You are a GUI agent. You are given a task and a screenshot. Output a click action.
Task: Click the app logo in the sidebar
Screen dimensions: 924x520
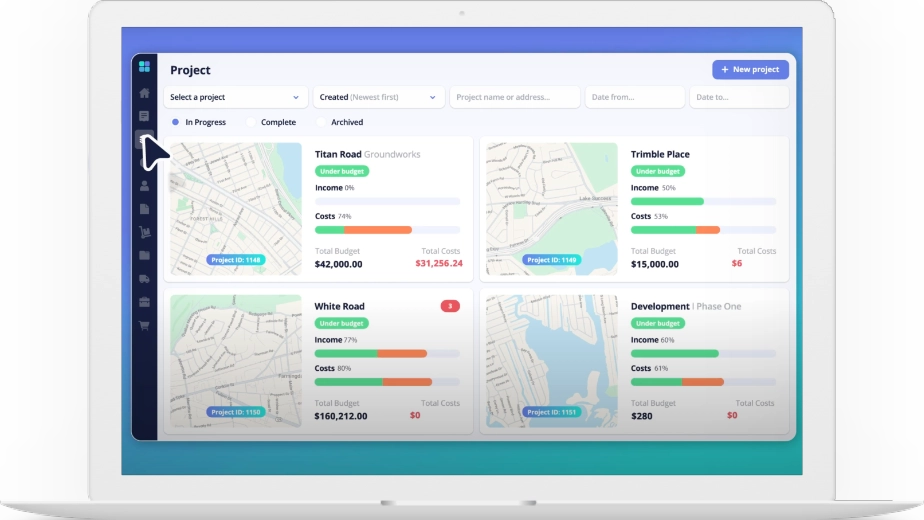click(144, 67)
